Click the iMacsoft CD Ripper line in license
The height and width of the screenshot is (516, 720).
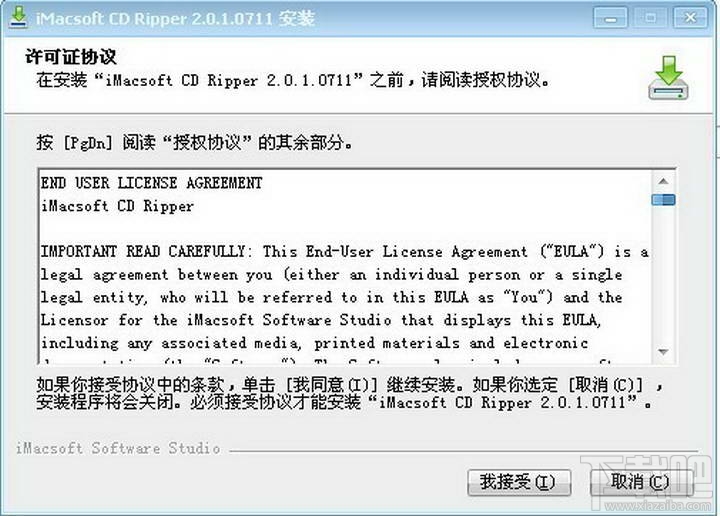[x=118, y=206]
